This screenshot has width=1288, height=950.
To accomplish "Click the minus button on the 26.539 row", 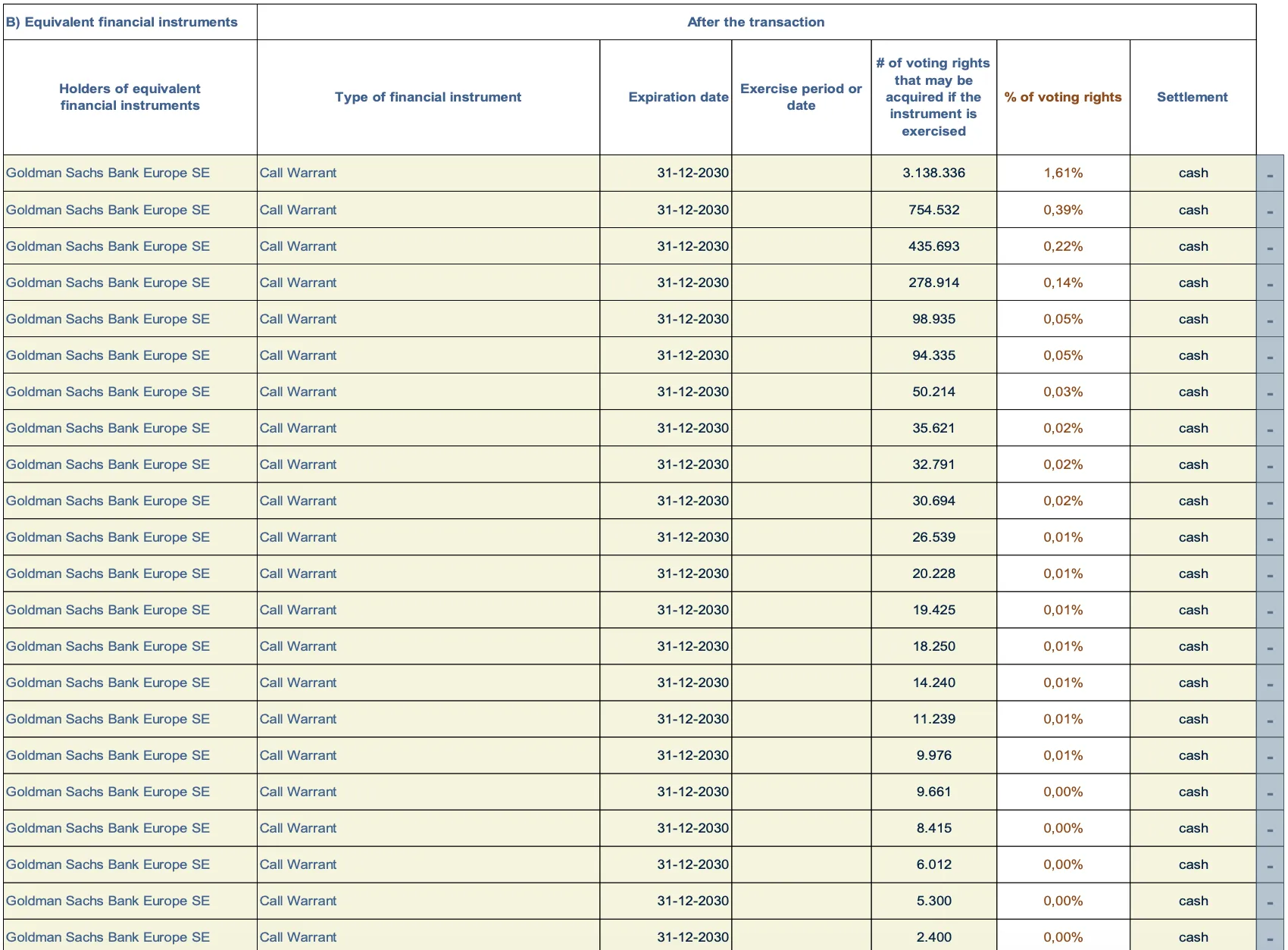I will [1270, 537].
